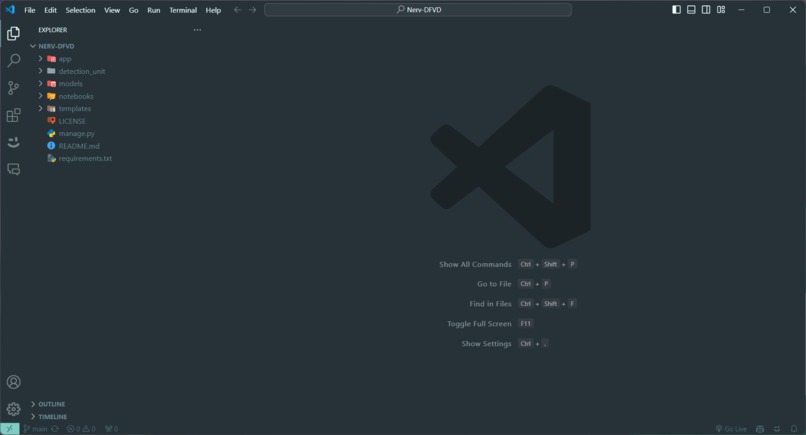Screen dimensions: 806x435
Task: Customize layout via title bar icon
Action: [721, 10]
